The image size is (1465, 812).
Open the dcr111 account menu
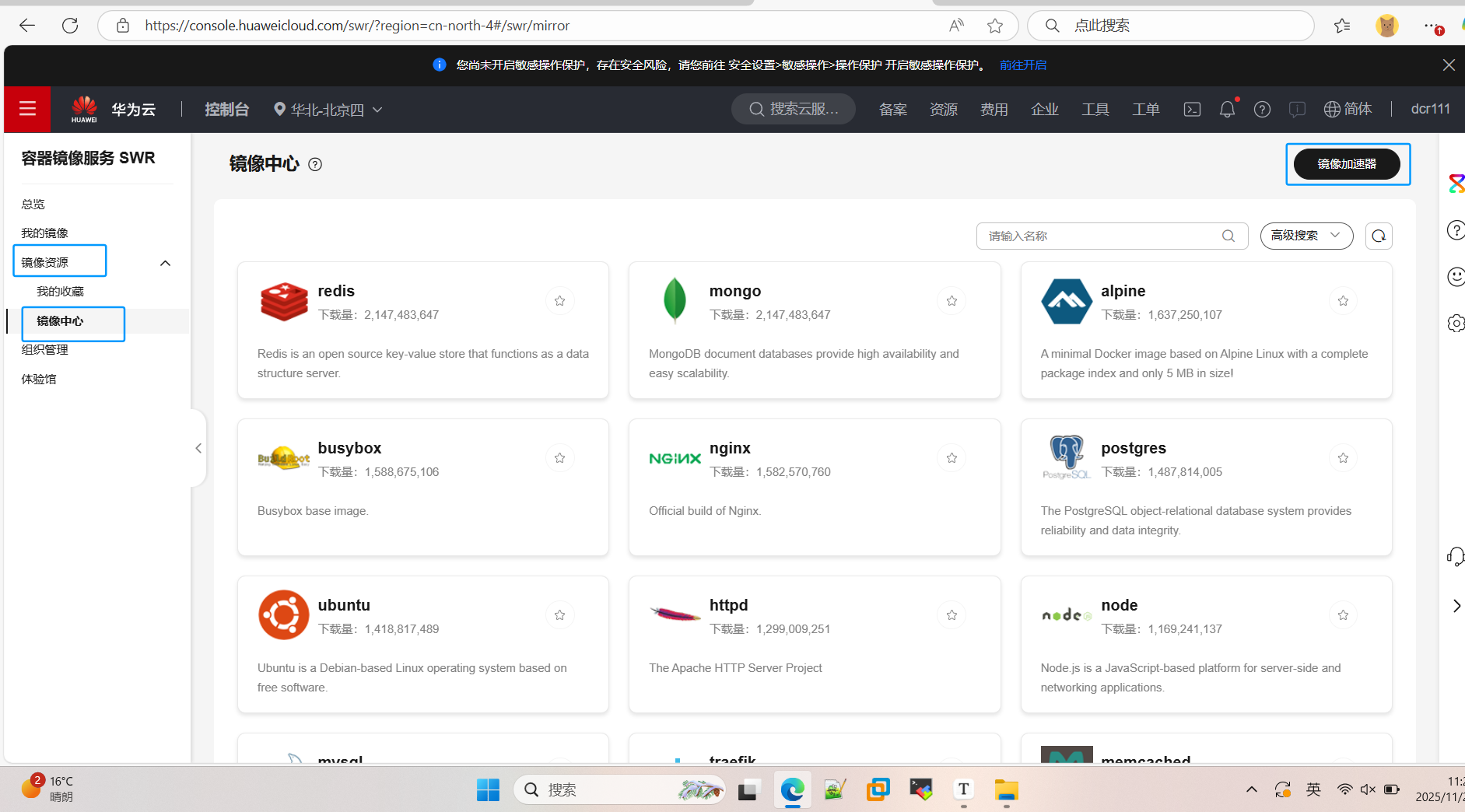click(1430, 109)
